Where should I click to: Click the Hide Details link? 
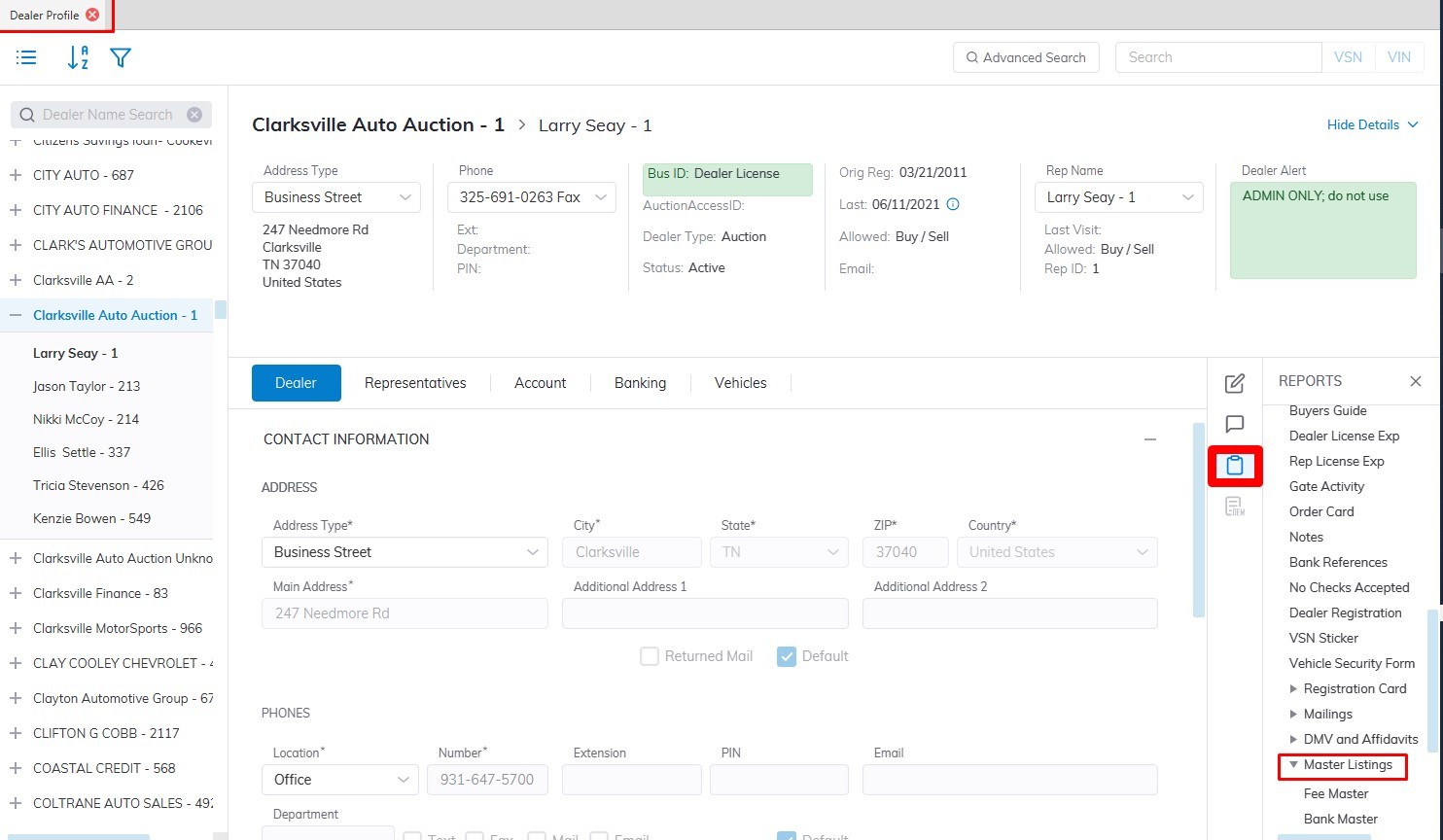[x=1372, y=124]
